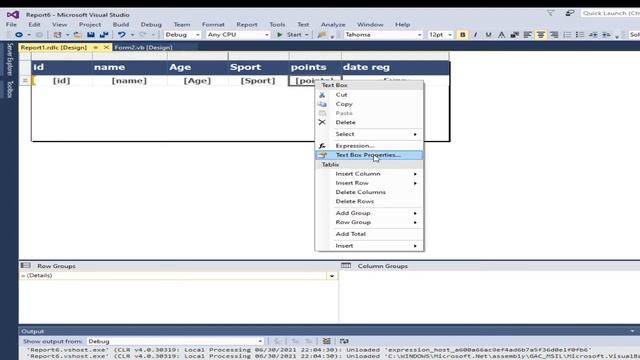
Task: Choose Add Total from the context menu
Action: pos(369,234)
